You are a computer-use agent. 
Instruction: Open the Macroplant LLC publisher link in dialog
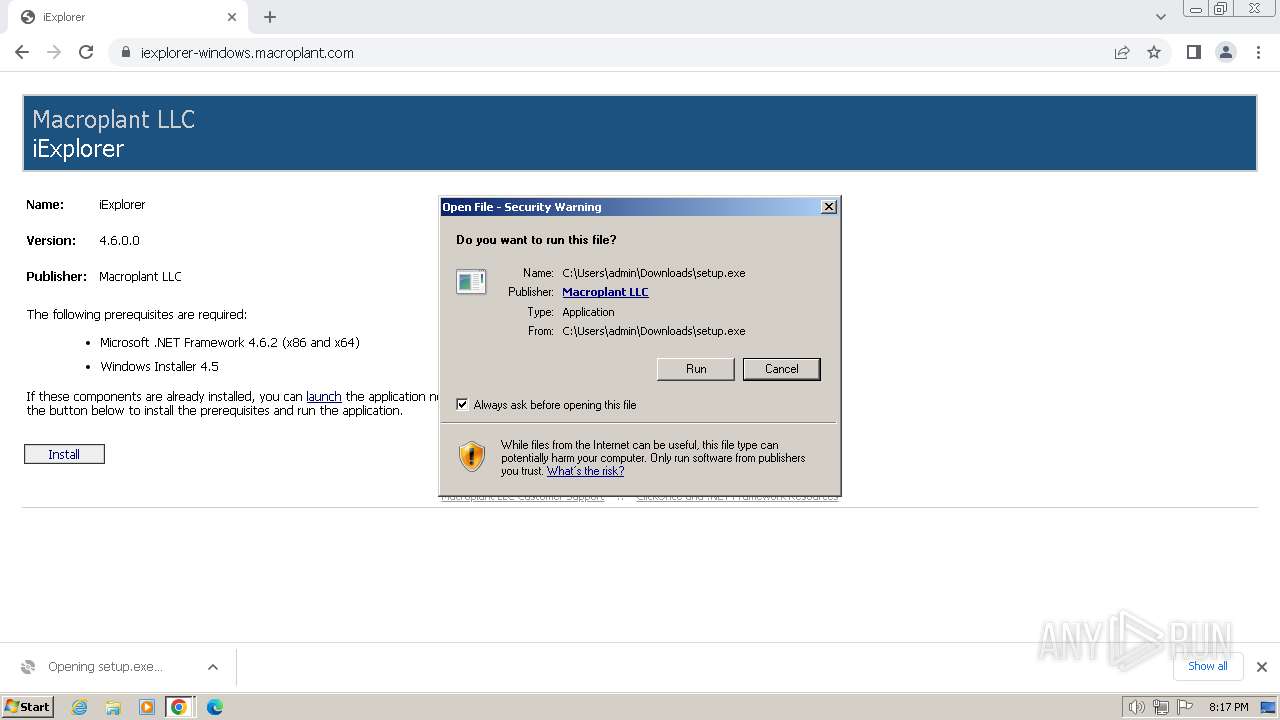(x=605, y=292)
